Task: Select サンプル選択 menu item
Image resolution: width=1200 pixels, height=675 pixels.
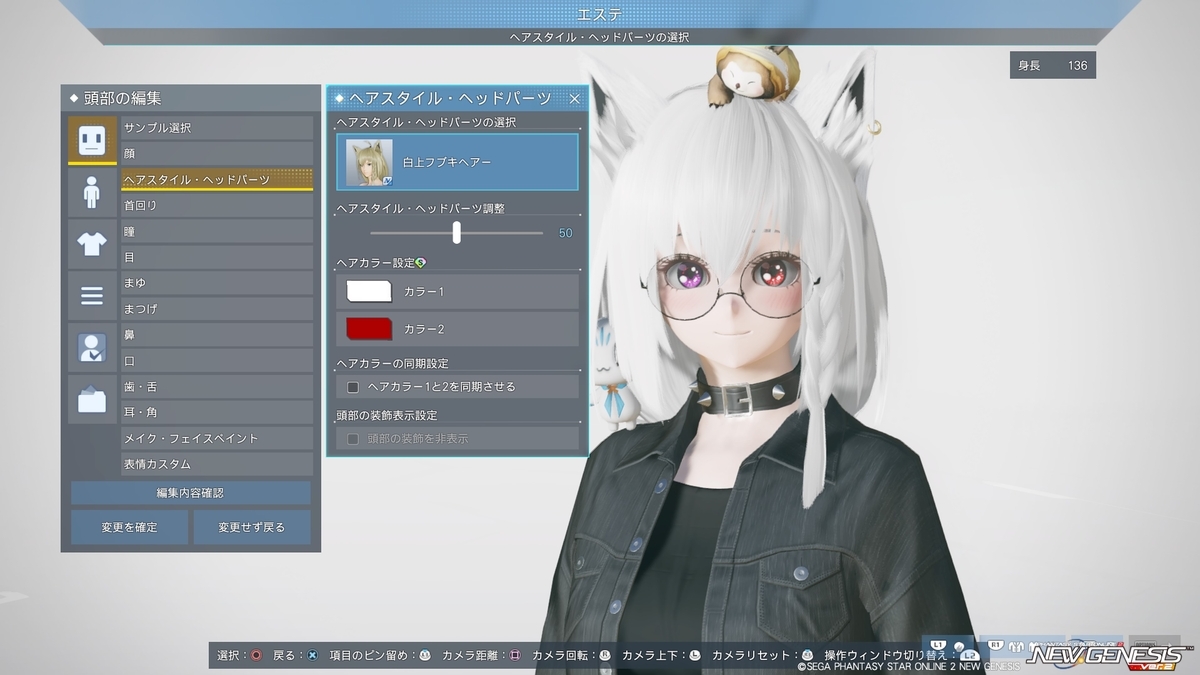Action: click(x=217, y=128)
